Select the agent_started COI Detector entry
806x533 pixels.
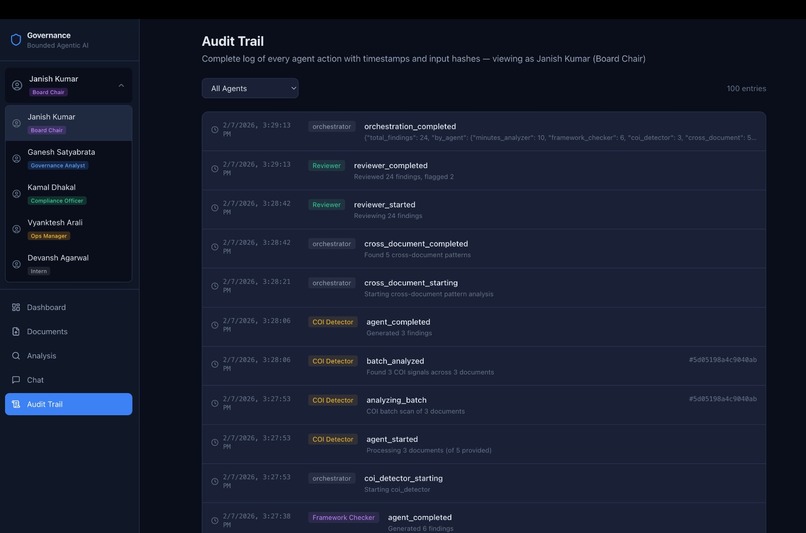point(484,444)
